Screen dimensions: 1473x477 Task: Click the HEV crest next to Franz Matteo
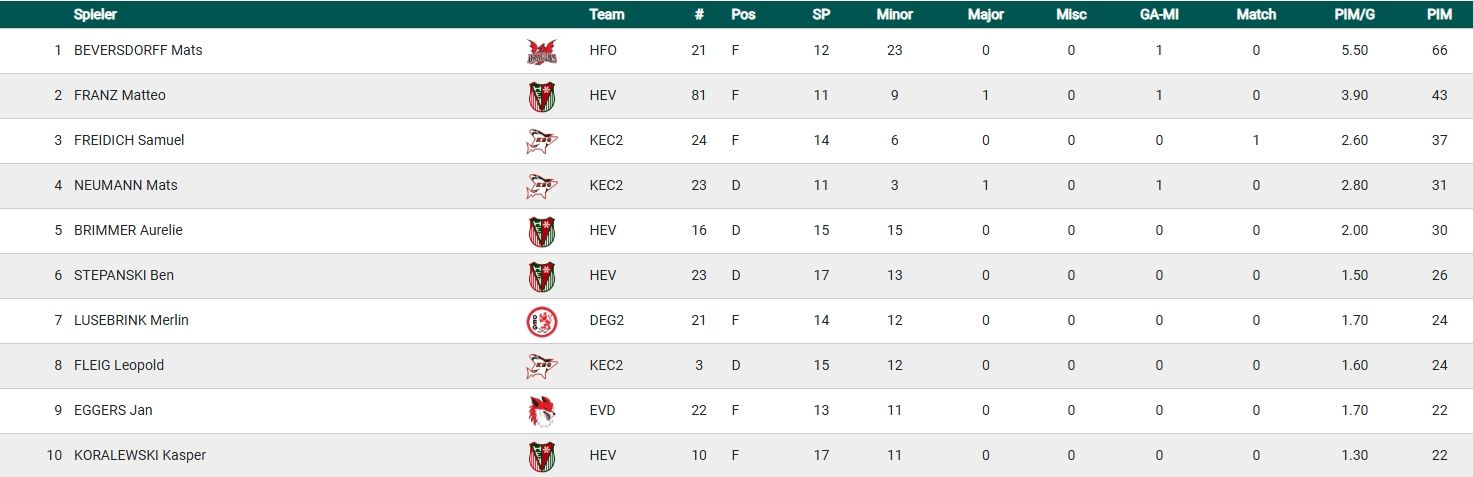(541, 96)
